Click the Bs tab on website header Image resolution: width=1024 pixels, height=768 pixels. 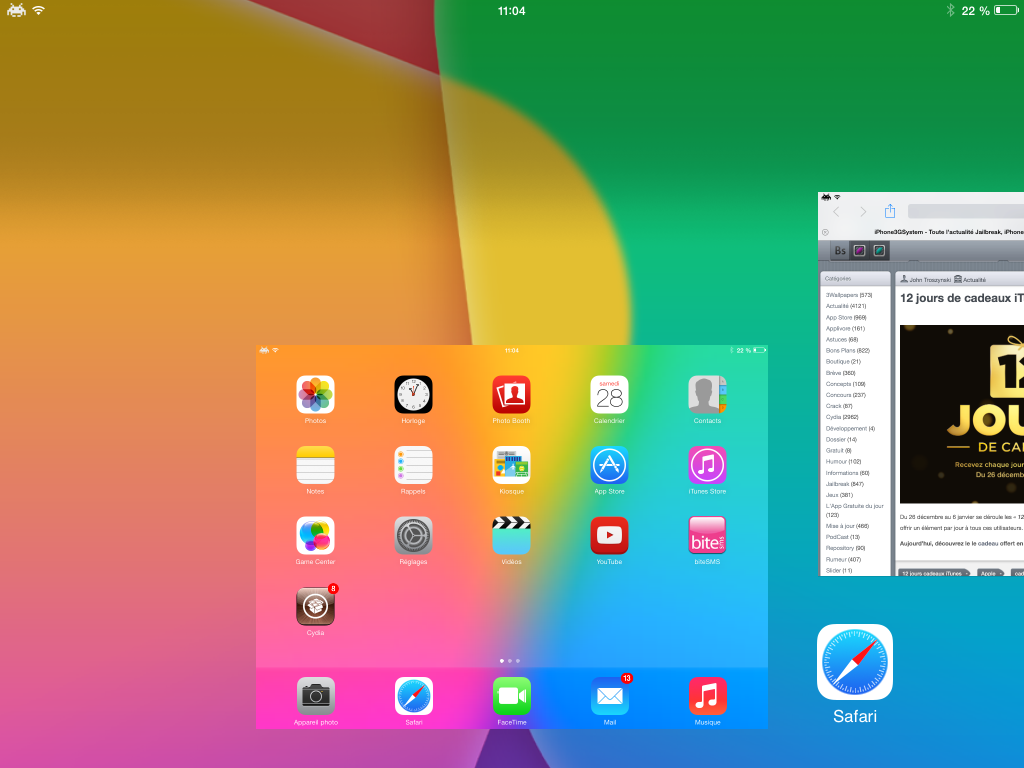840,251
